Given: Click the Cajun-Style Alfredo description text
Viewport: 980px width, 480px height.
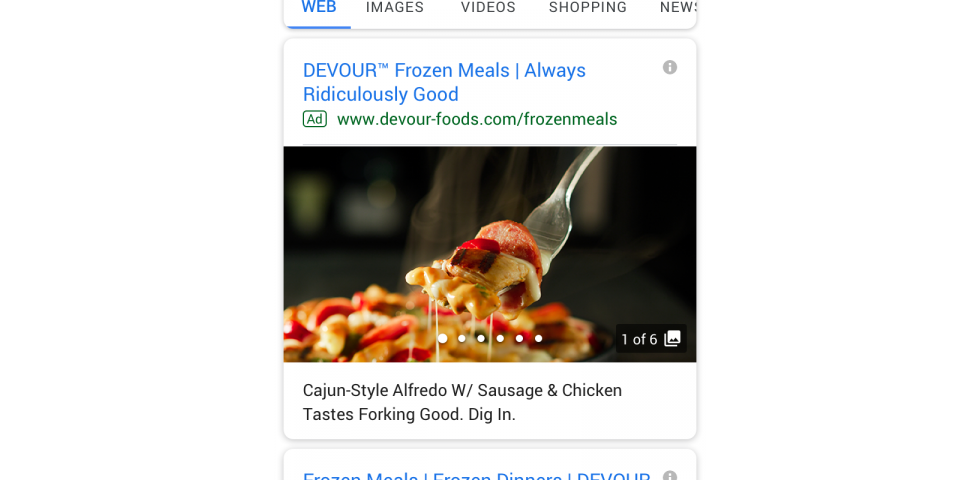Looking at the screenshot, I should point(462,402).
